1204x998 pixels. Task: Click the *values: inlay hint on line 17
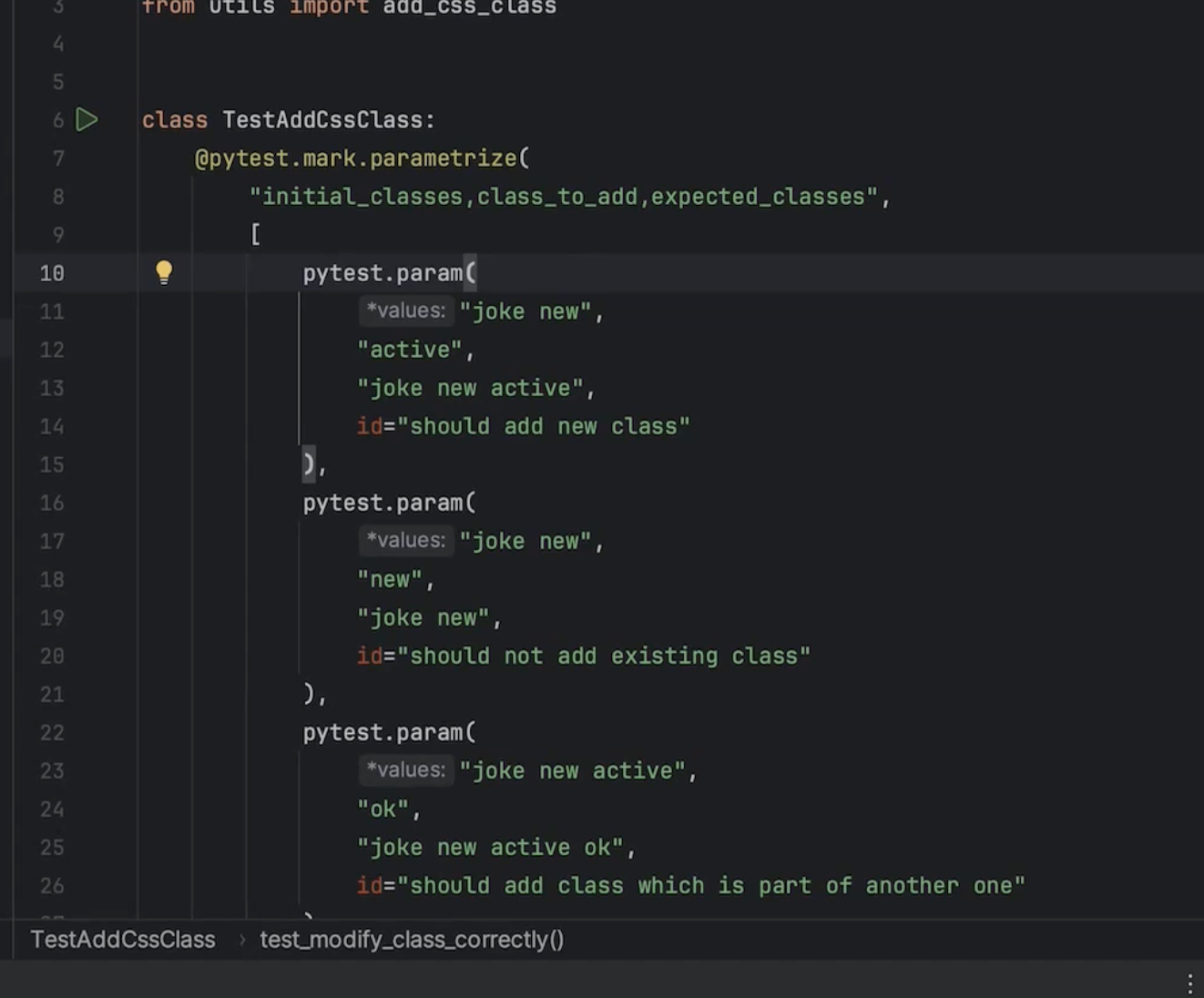[x=405, y=540]
